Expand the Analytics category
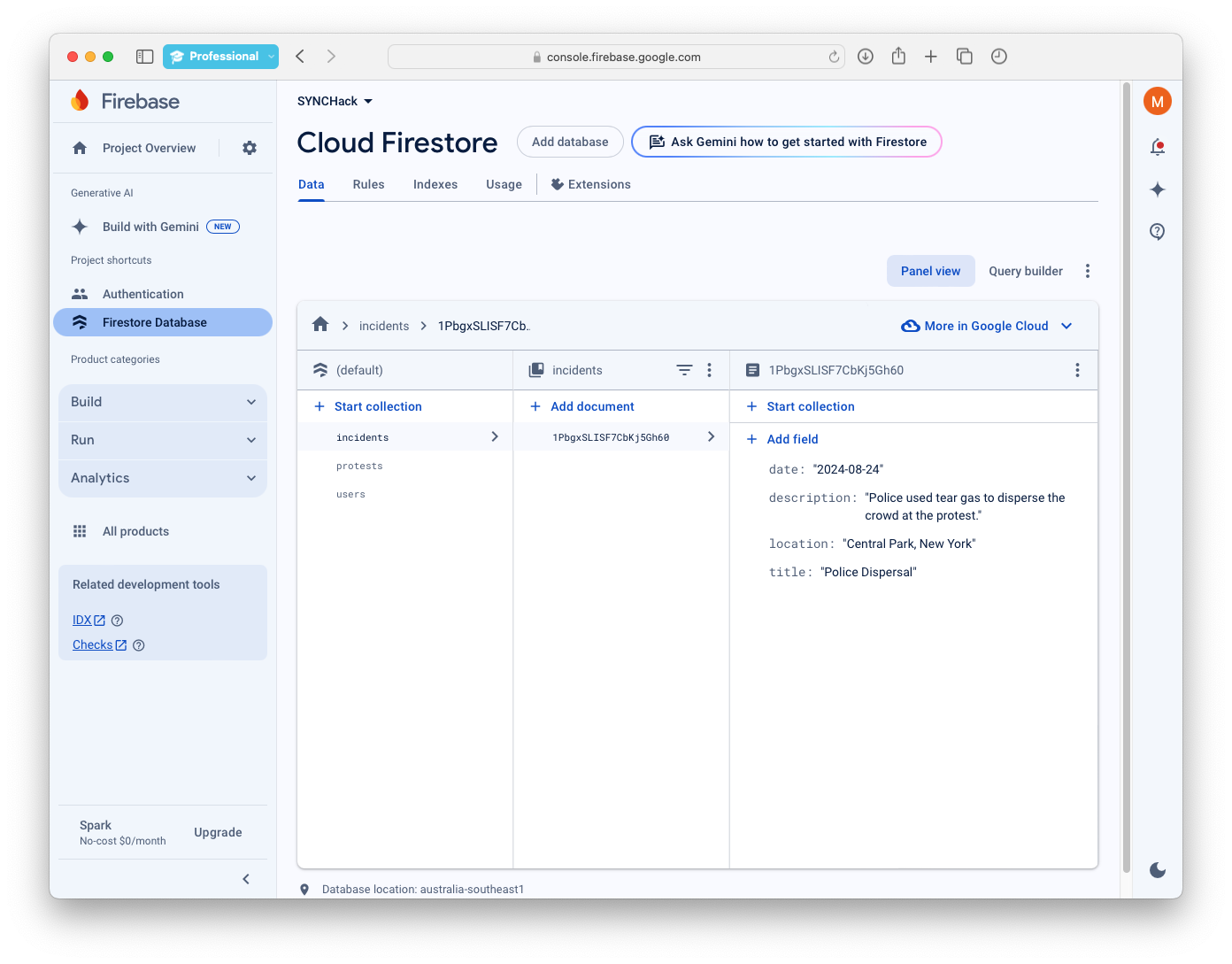This screenshot has width=1232, height=964. coord(163,478)
